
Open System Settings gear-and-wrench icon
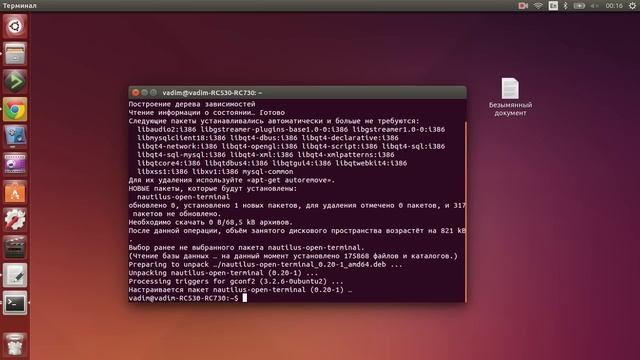(15, 220)
